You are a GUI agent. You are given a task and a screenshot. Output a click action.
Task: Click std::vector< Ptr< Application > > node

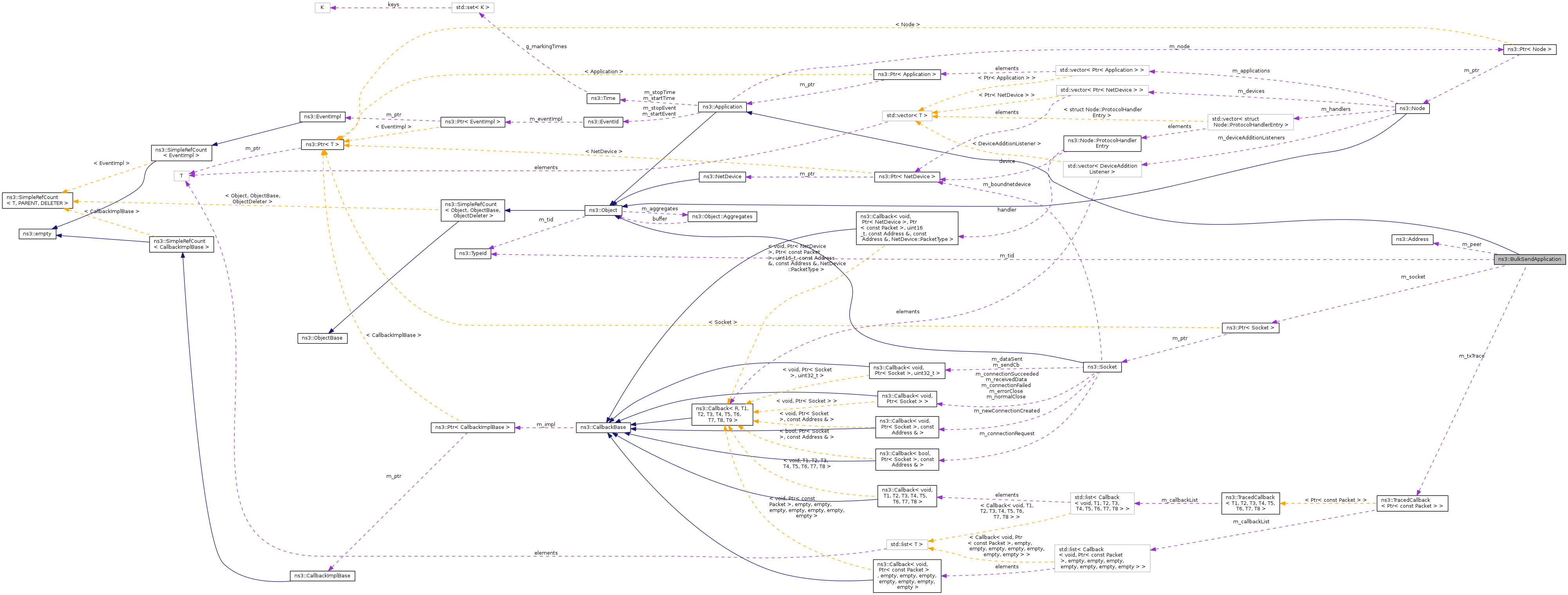click(1102, 70)
